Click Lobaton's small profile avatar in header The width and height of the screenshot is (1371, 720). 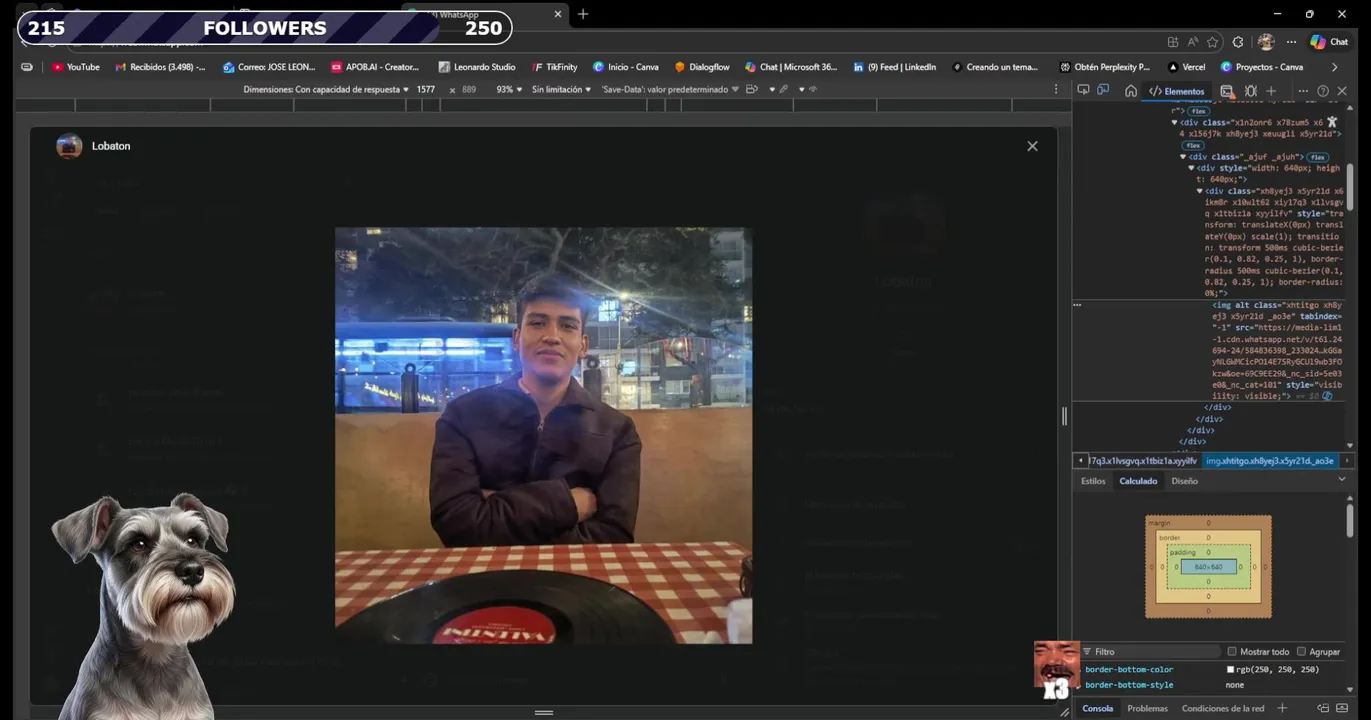pos(69,146)
